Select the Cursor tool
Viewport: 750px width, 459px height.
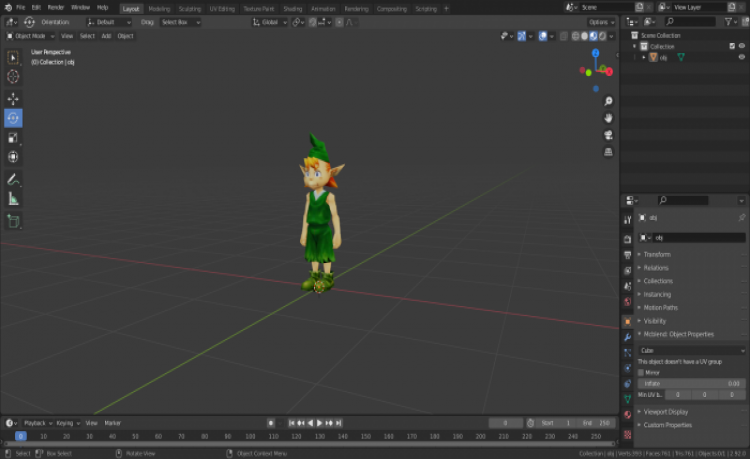coord(13,76)
